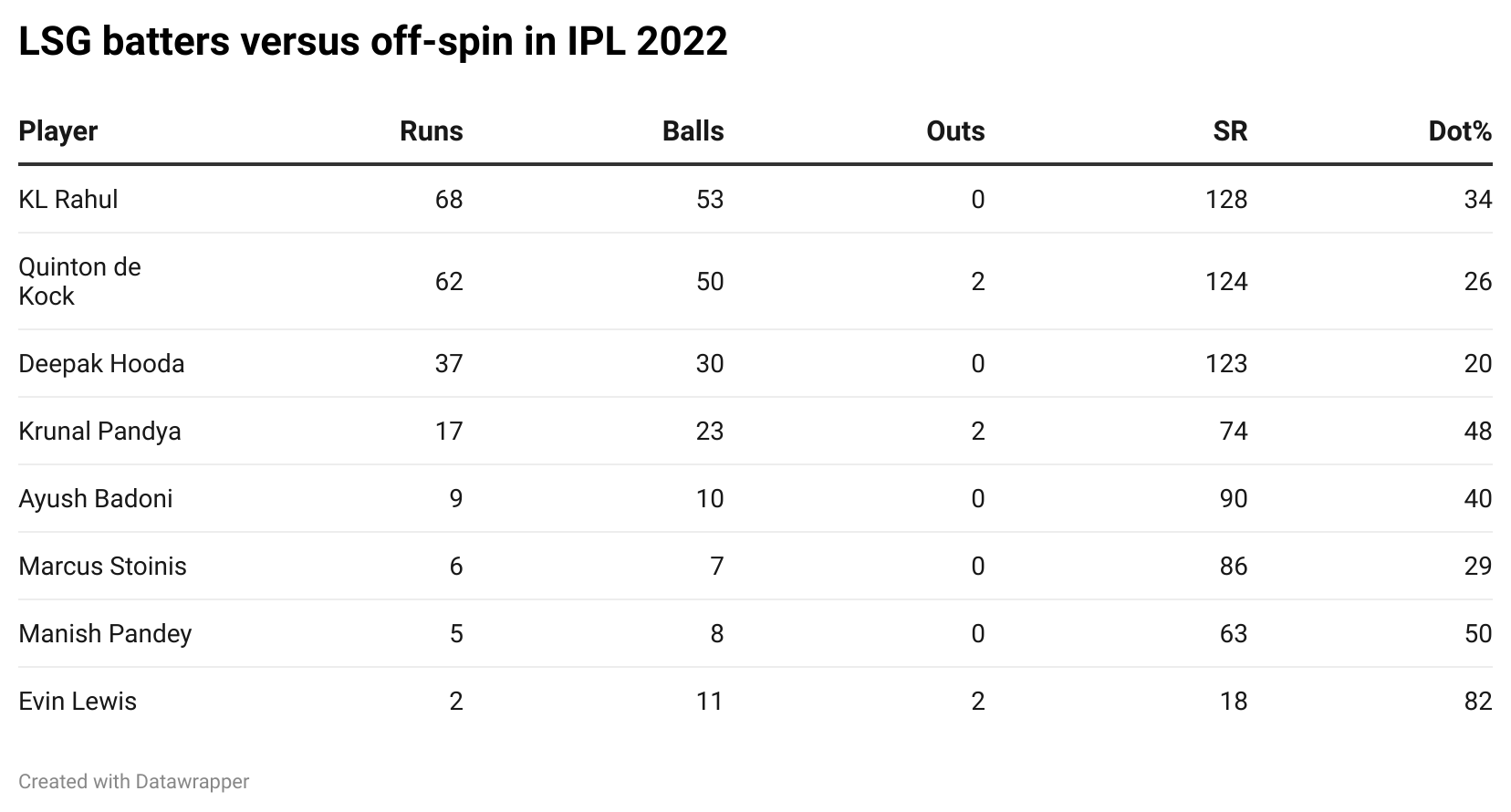Click Marcus Stoinis in the table
This screenshot has width=1511, height=812.
[102, 566]
